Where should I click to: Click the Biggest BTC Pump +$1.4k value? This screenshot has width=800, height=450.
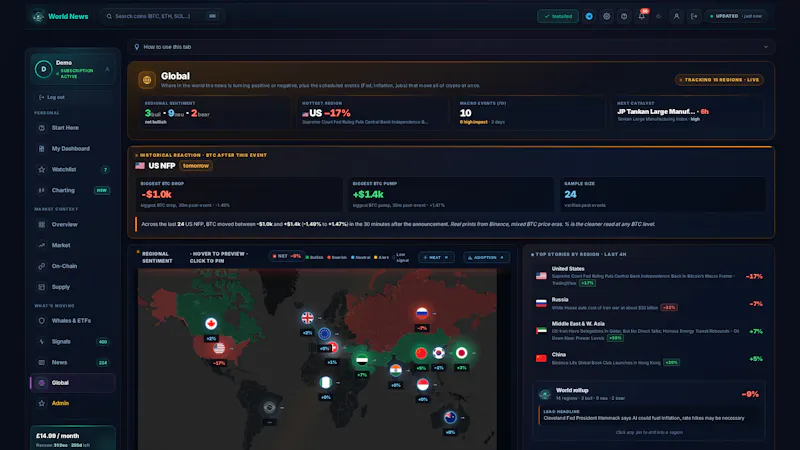[368, 194]
